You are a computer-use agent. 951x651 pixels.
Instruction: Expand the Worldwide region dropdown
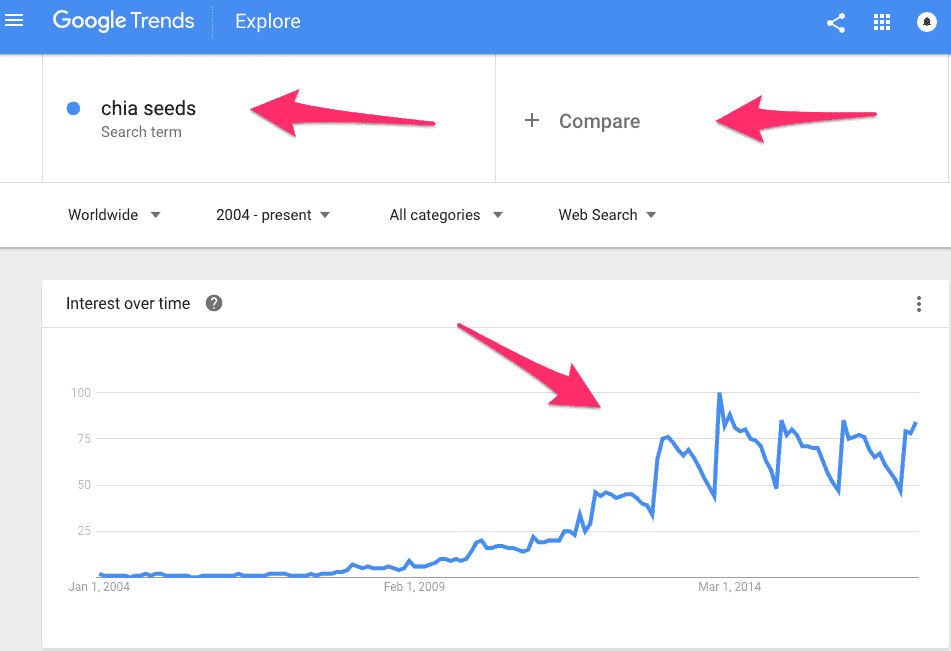coord(113,215)
